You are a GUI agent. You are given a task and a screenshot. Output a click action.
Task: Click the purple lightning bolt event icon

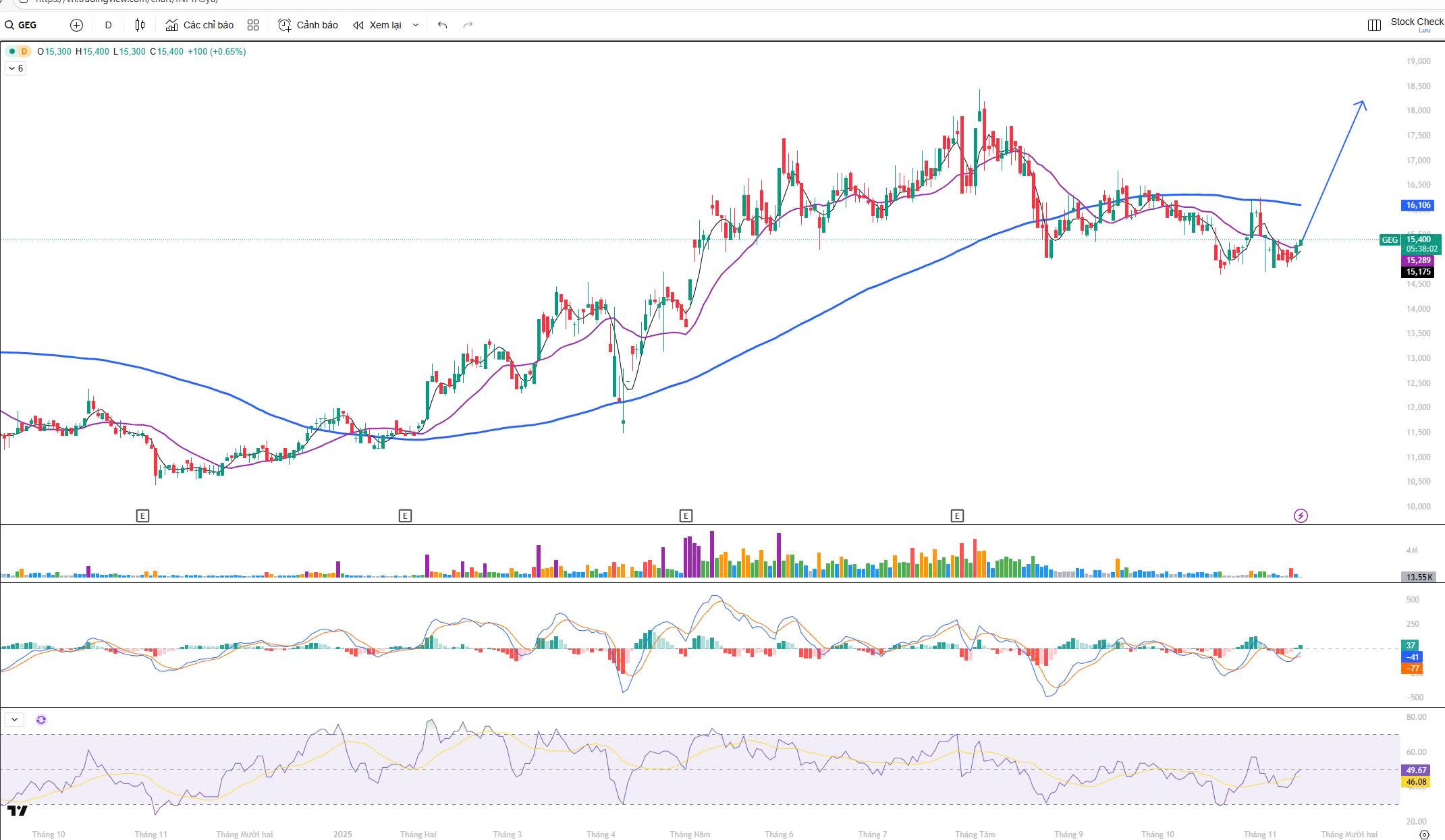(1301, 516)
